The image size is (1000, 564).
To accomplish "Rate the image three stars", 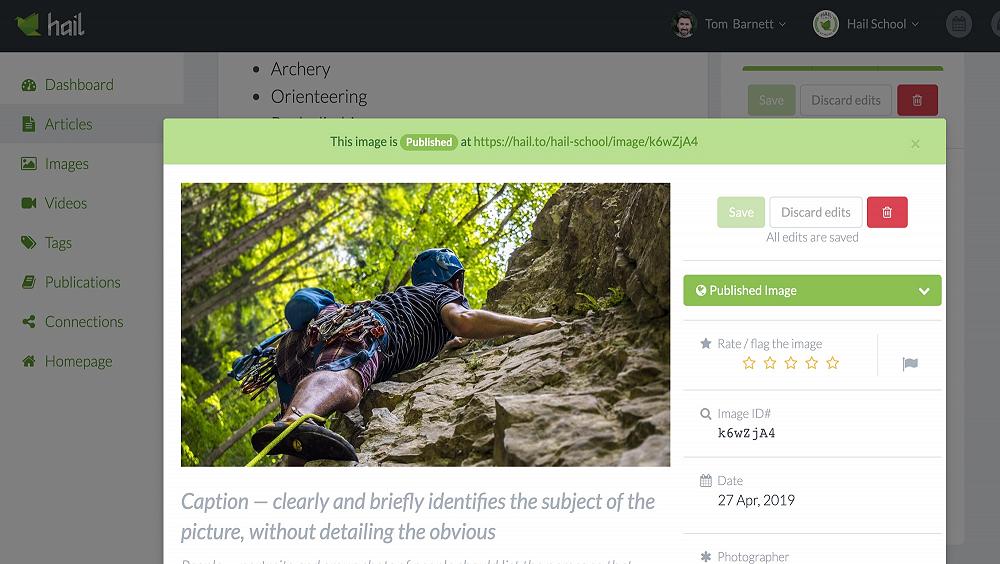I will coord(791,363).
